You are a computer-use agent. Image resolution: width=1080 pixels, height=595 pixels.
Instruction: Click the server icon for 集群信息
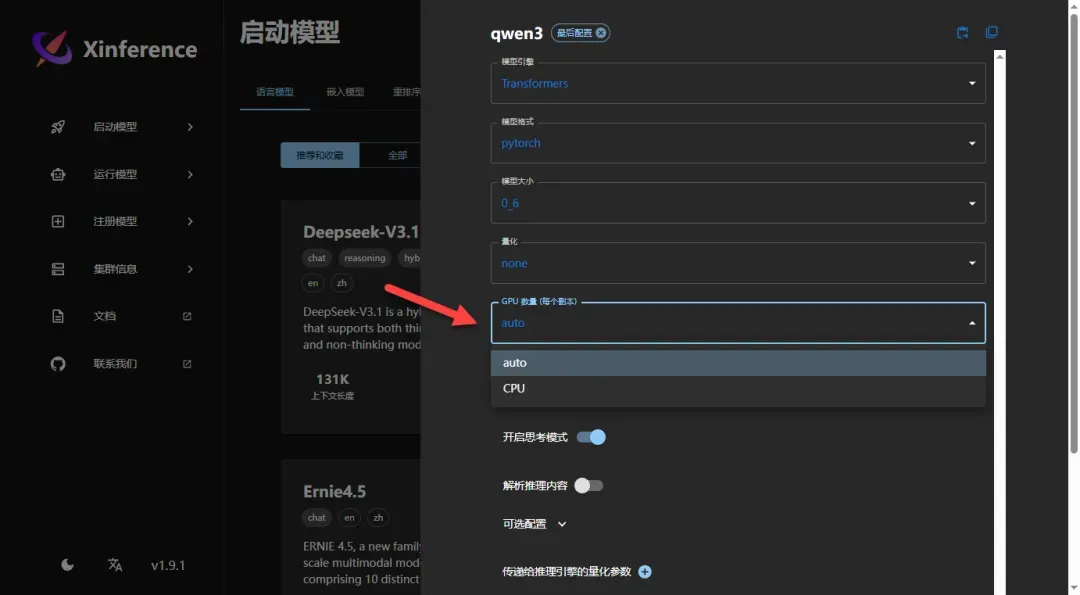pyautogui.click(x=58, y=269)
